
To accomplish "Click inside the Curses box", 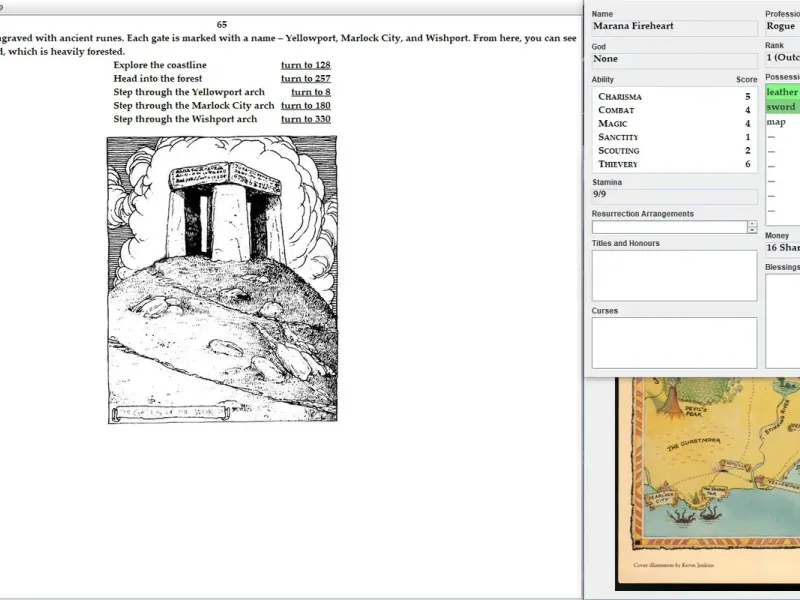I will (x=674, y=343).
